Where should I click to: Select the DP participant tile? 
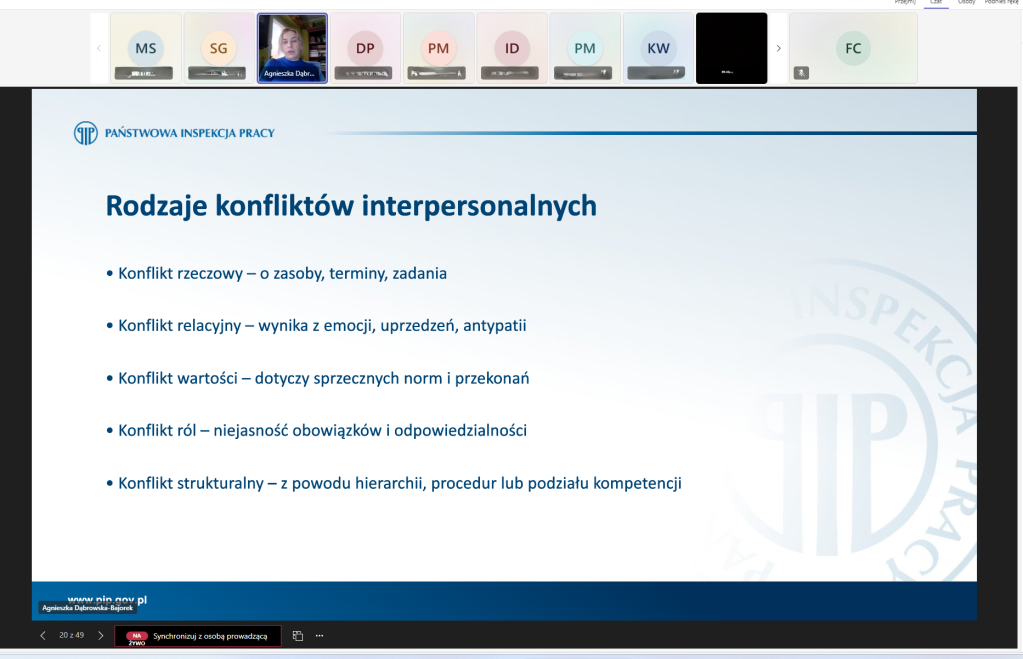tap(365, 48)
